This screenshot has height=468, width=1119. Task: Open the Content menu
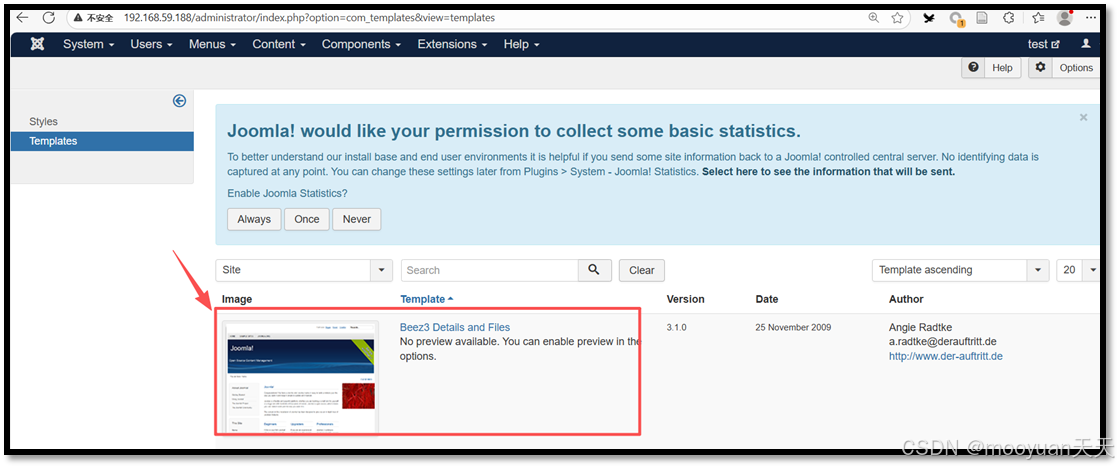click(279, 44)
